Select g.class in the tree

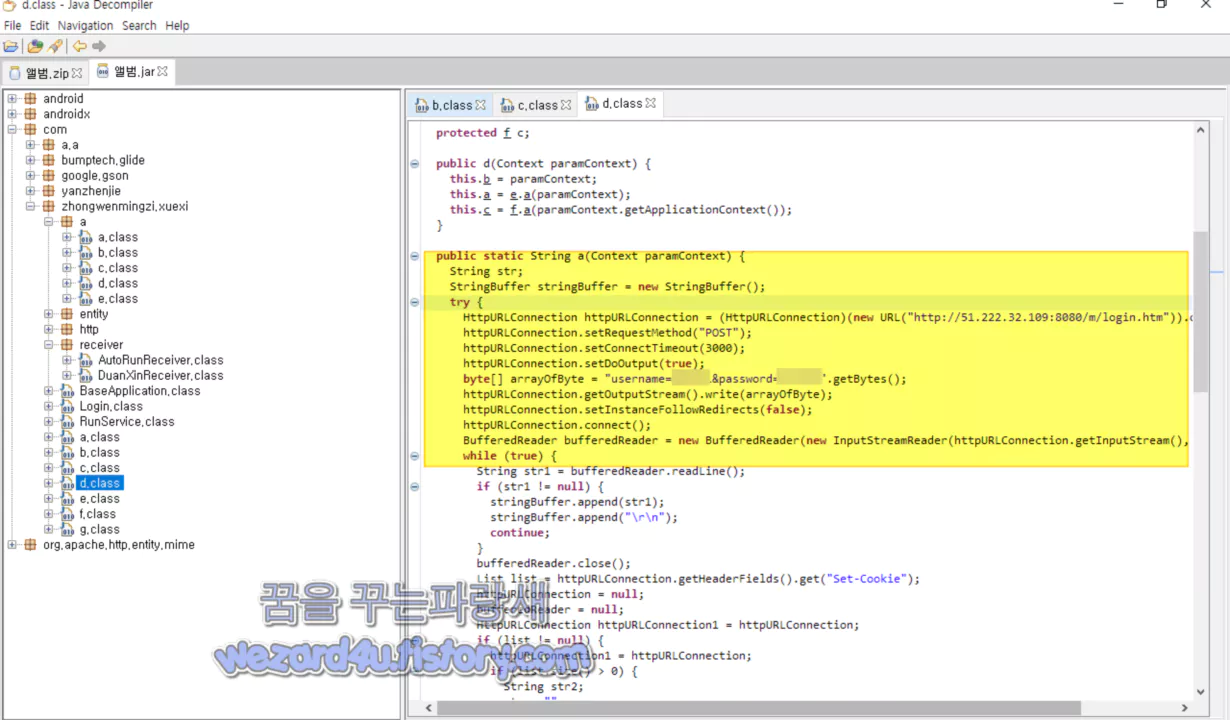[99, 530]
